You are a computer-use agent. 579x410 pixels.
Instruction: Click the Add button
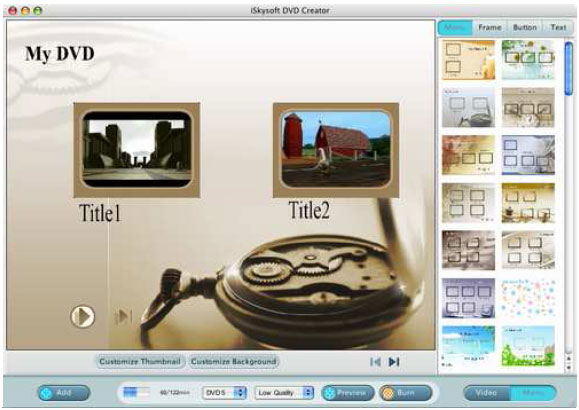[x=64, y=393]
